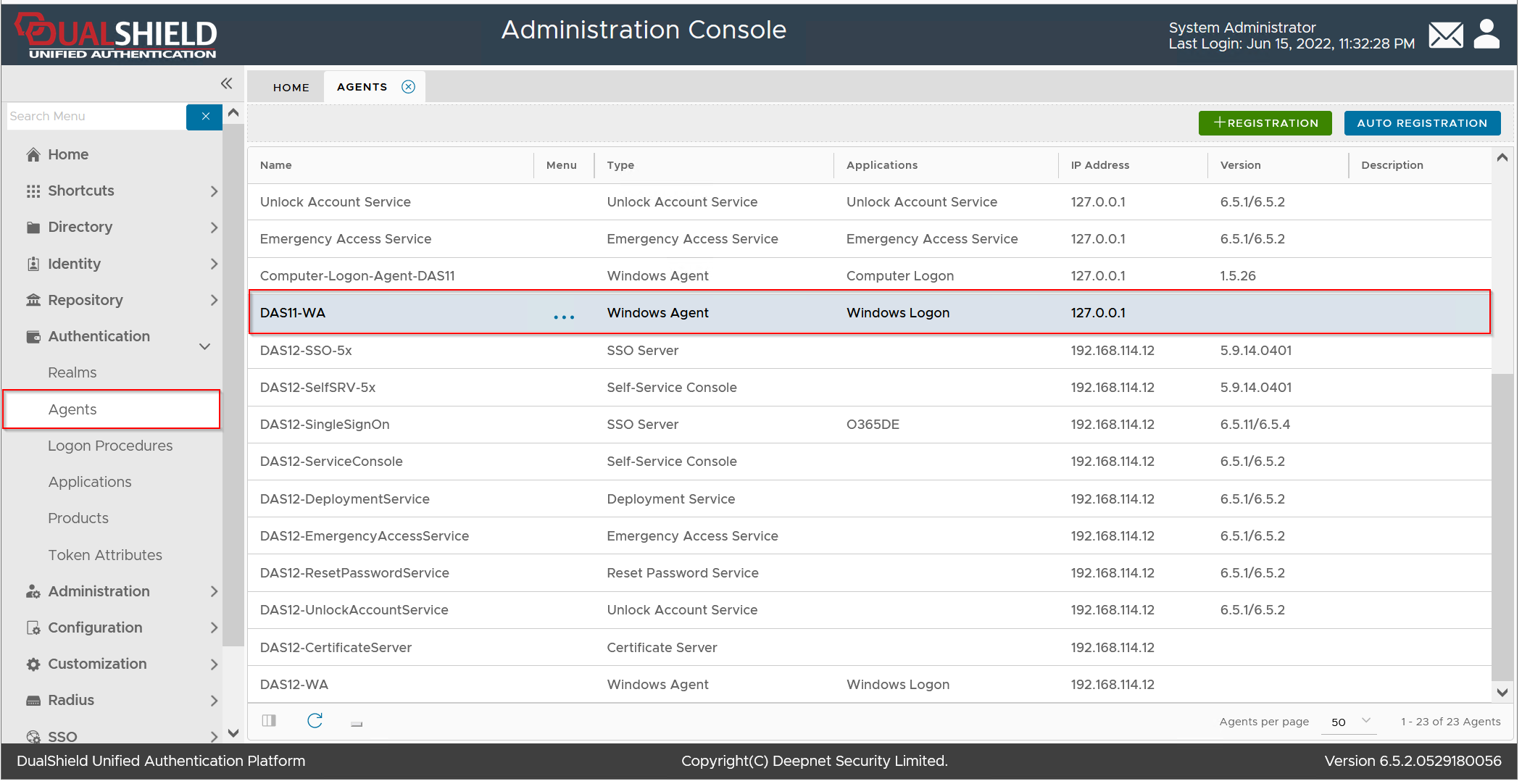Close the Agents tab with X icon
1522x784 pixels.
409,87
